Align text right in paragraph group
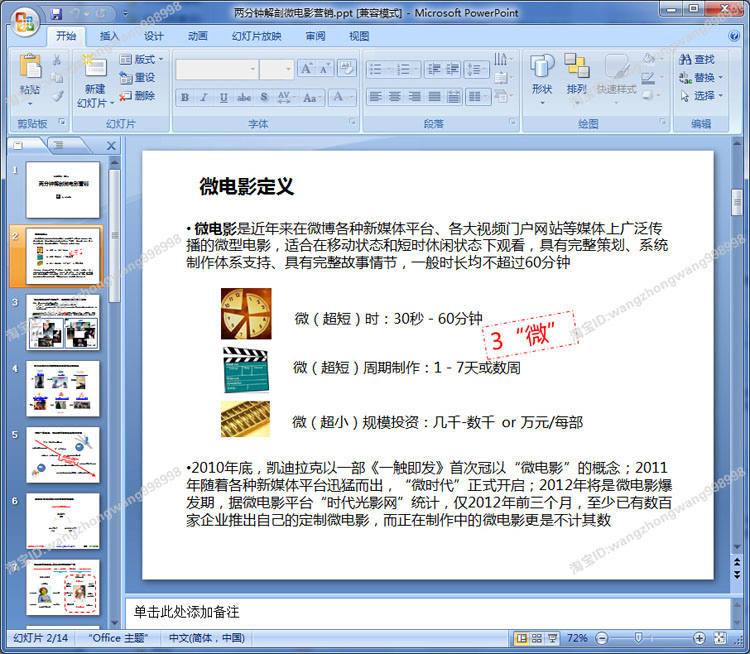750x654 pixels. click(x=414, y=97)
